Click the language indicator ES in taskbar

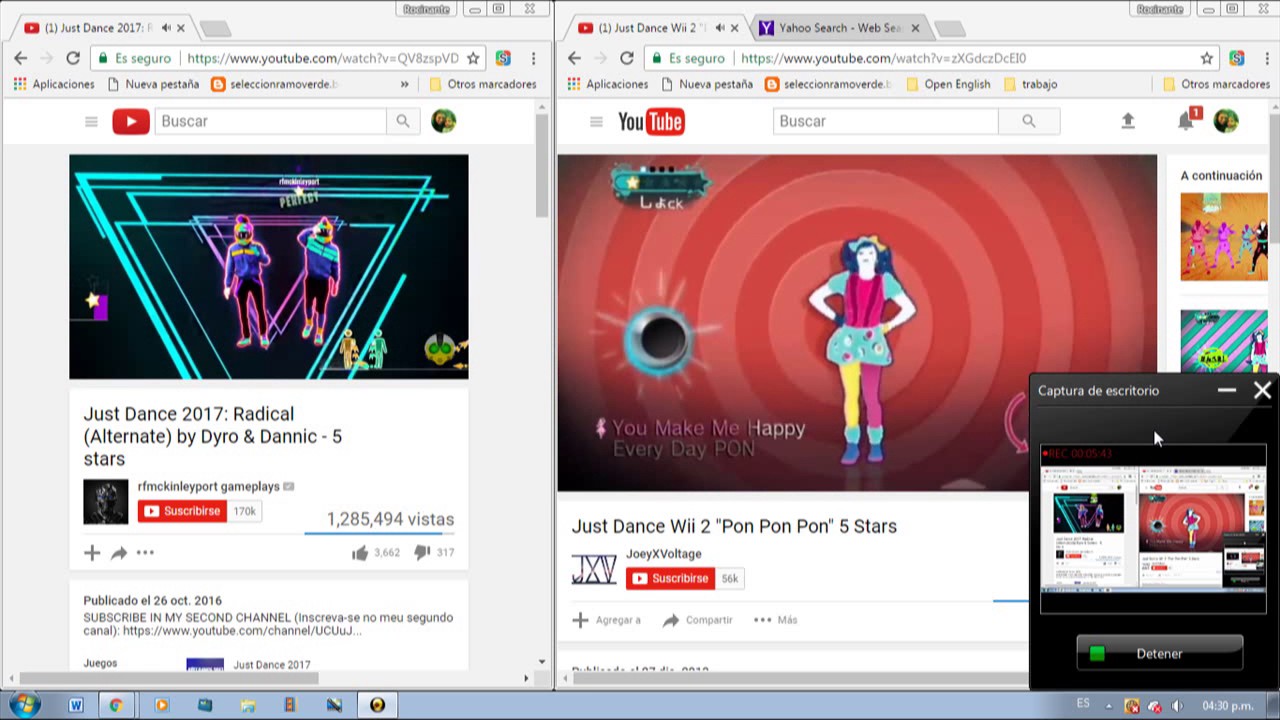pyautogui.click(x=1083, y=704)
